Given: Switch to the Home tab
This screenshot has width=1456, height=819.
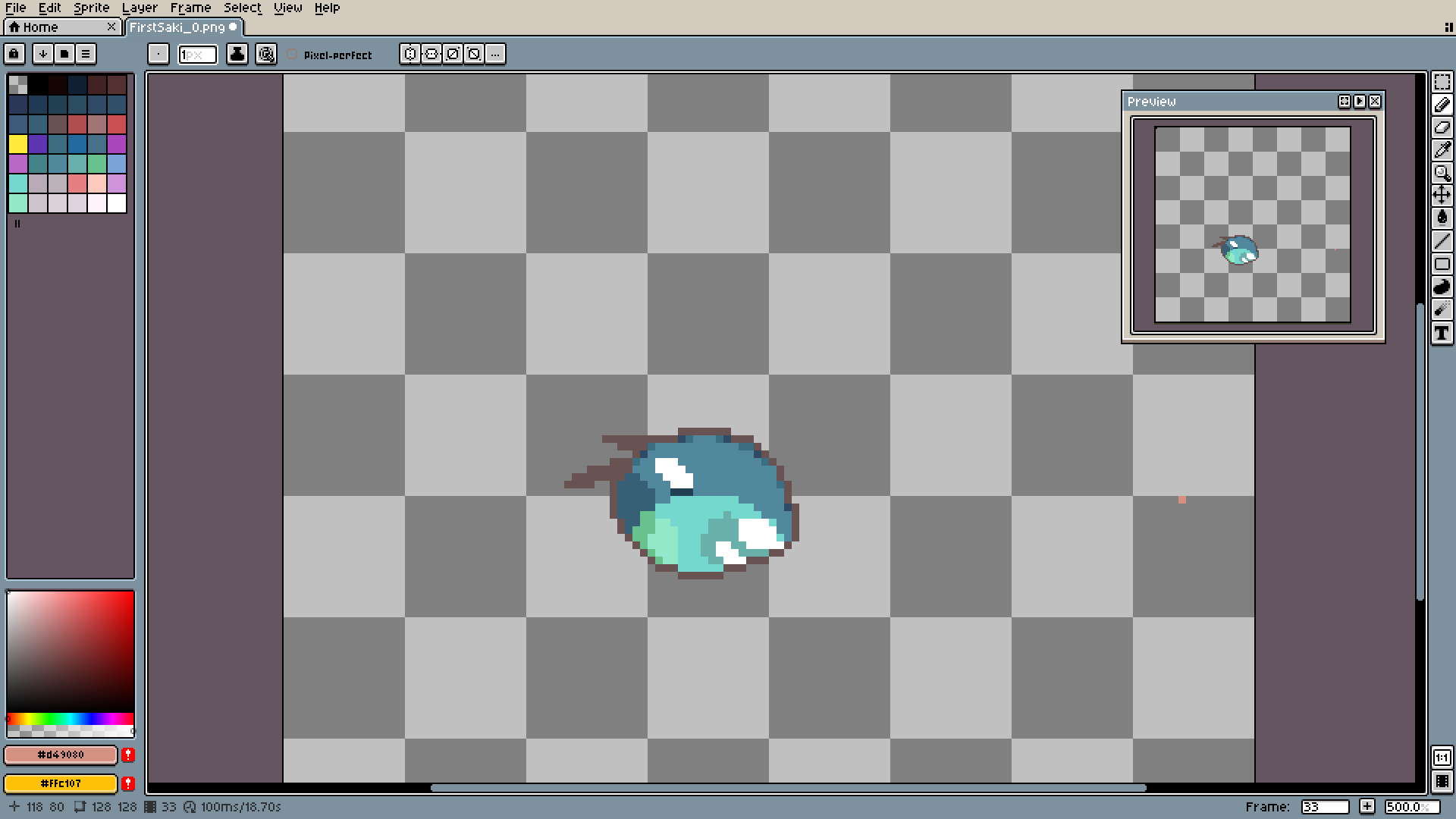Looking at the screenshot, I should (x=40, y=27).
